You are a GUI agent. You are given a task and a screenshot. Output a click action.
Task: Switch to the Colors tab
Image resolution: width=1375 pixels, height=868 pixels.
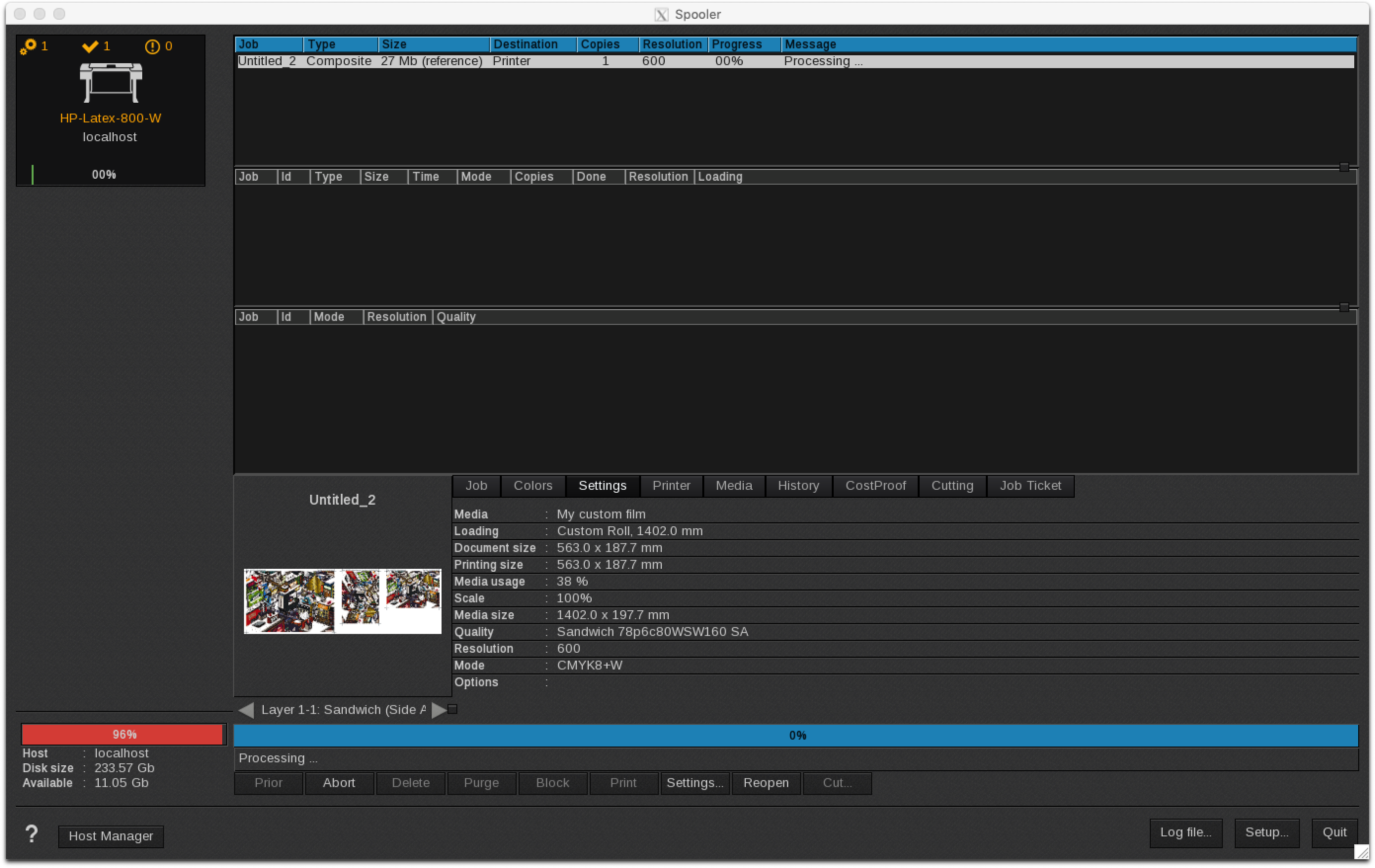(x=532, y=486)
